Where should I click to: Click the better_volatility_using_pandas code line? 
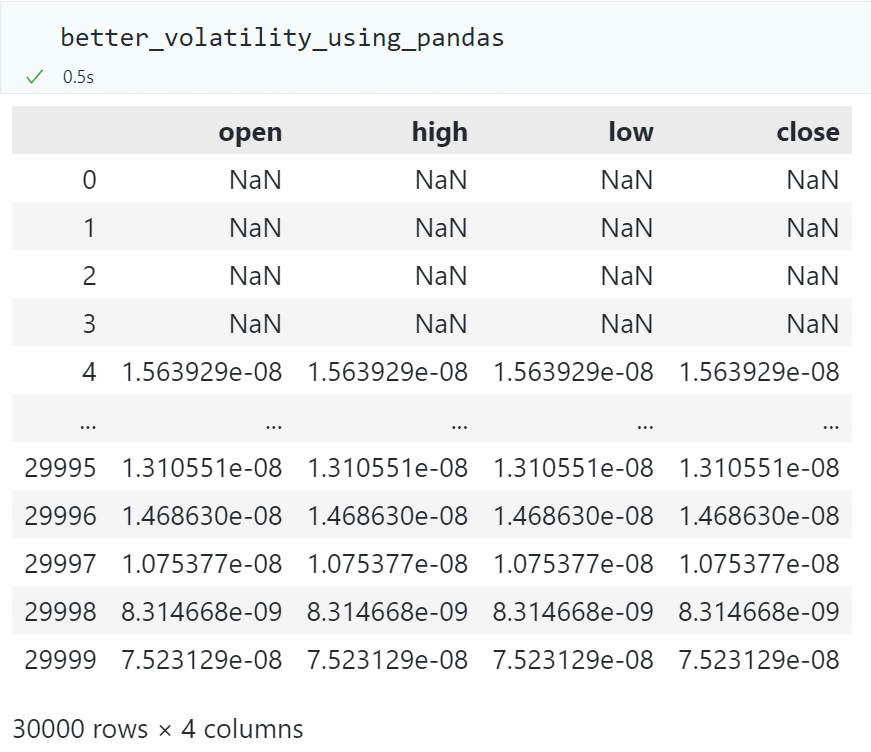[x=282, y=38]
